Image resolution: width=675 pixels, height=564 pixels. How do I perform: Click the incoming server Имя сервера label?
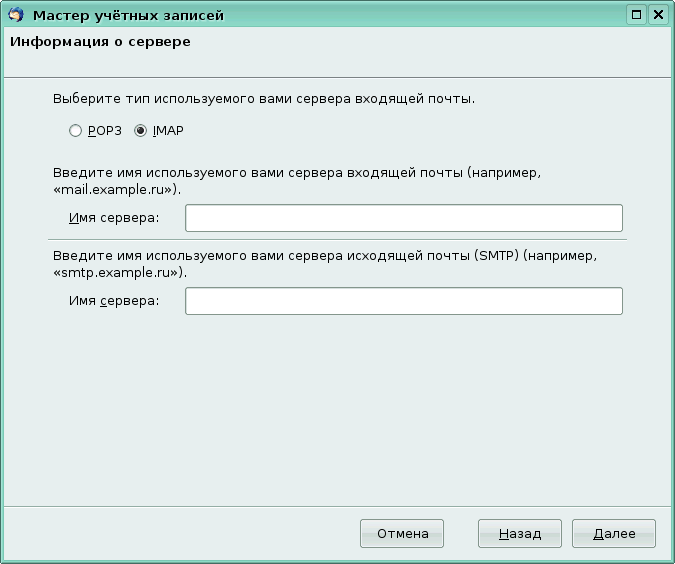click(114, 218)
